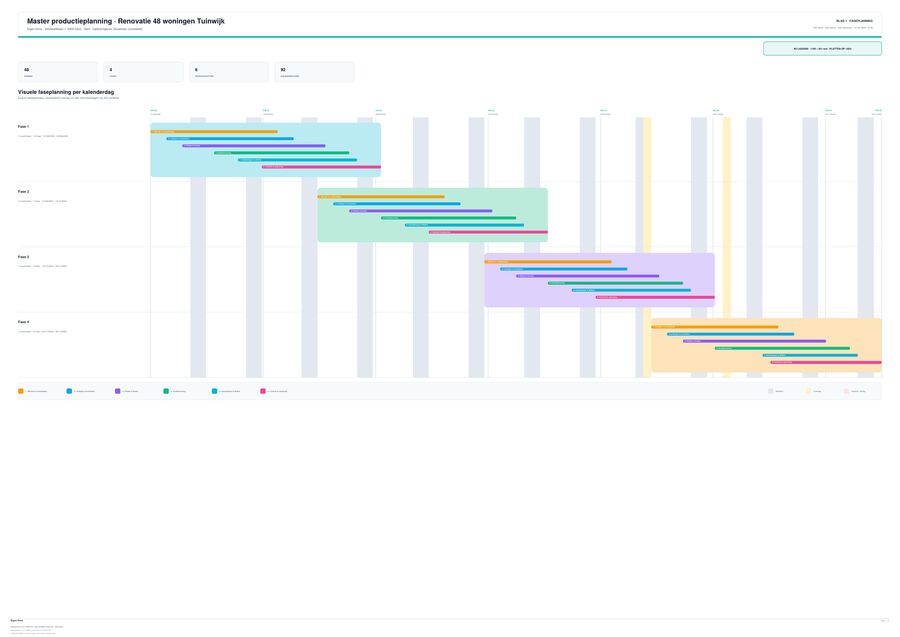Select the Fase 1 row label
900x637 pixels.
[24, 126]
